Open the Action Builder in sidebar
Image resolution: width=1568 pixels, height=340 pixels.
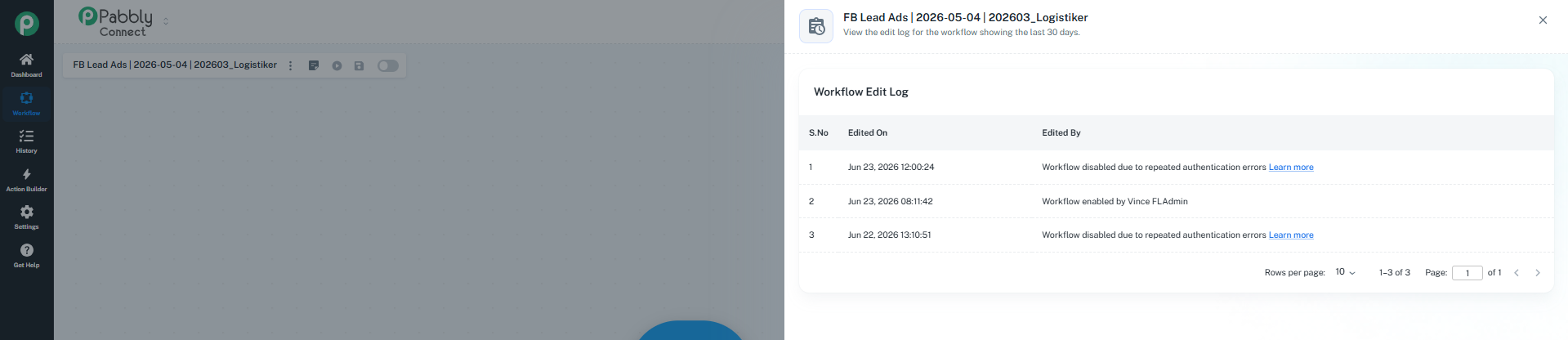pos(26,180)
